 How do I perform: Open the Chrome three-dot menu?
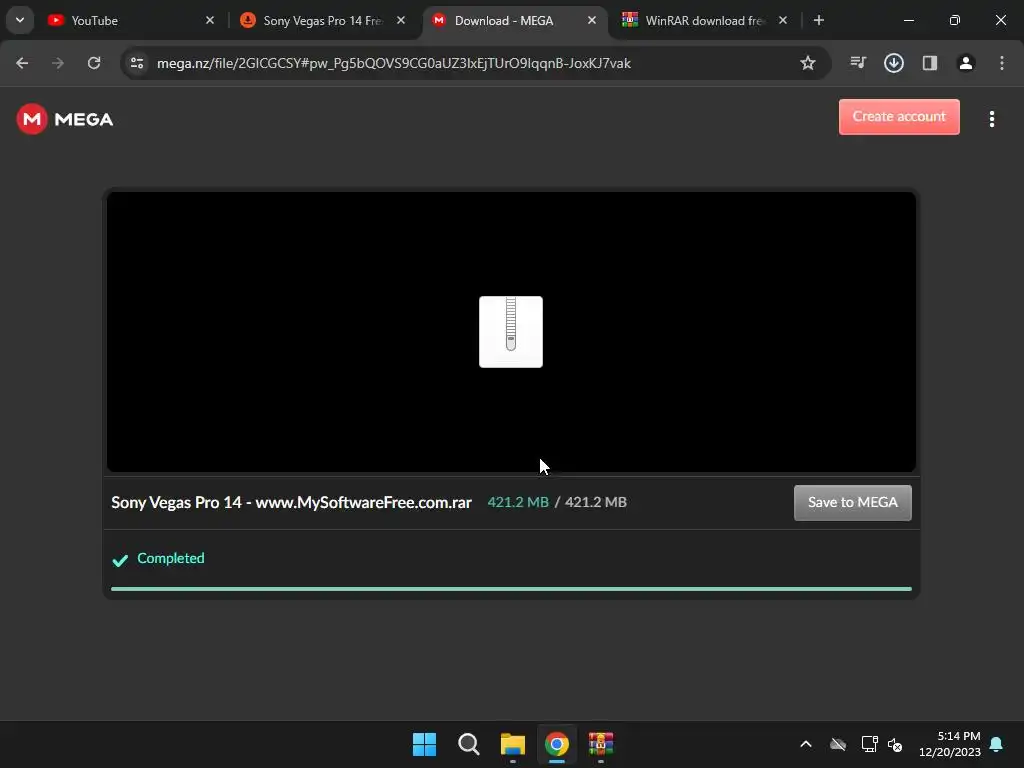coord(1002,63)
